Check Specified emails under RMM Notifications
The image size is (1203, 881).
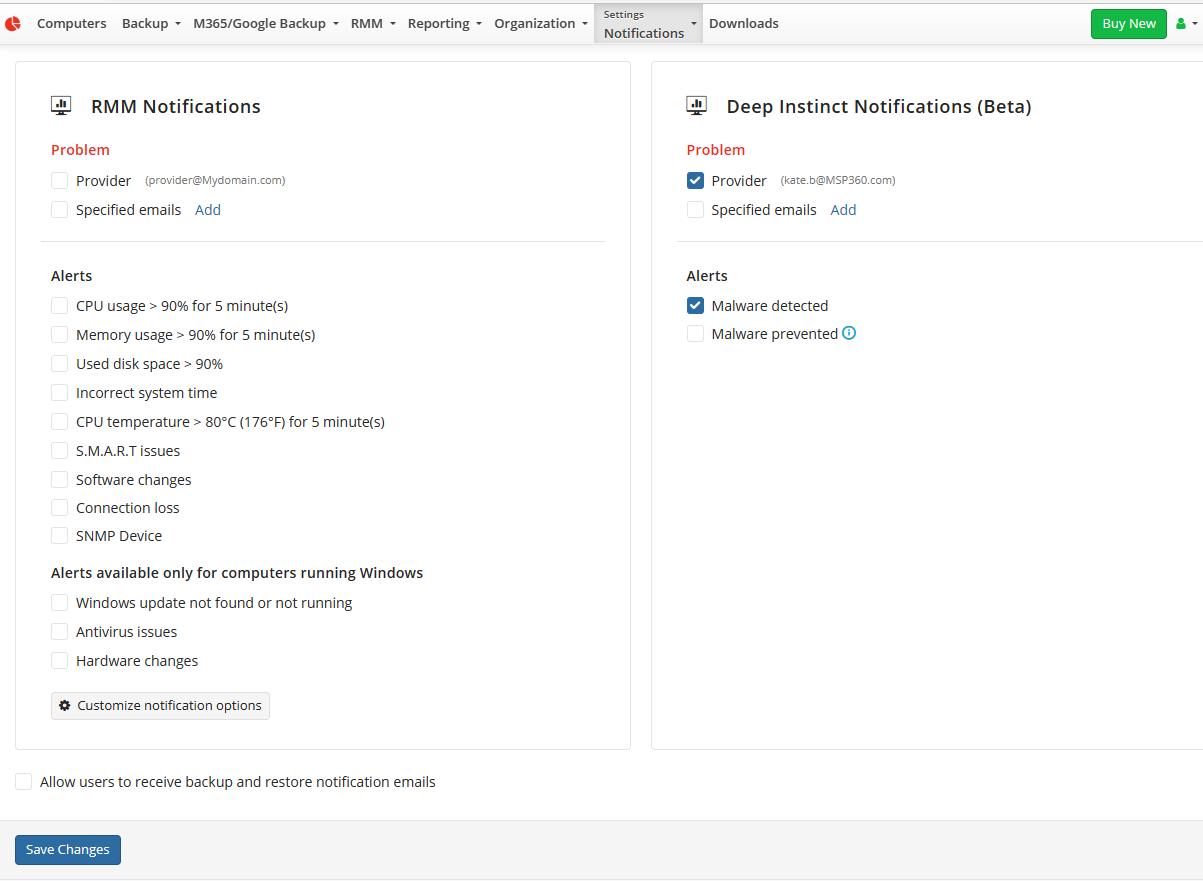click(x=60, y=210)
